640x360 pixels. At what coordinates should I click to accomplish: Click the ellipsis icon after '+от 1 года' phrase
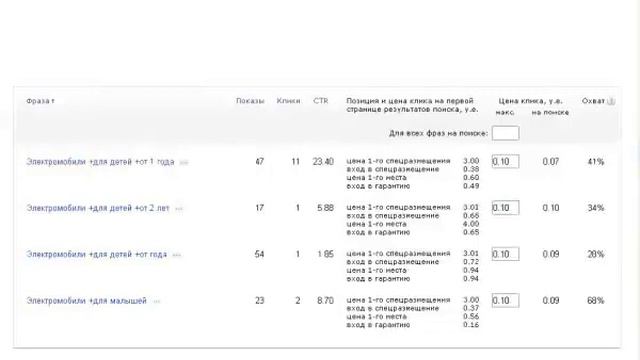tap(184, 162)
